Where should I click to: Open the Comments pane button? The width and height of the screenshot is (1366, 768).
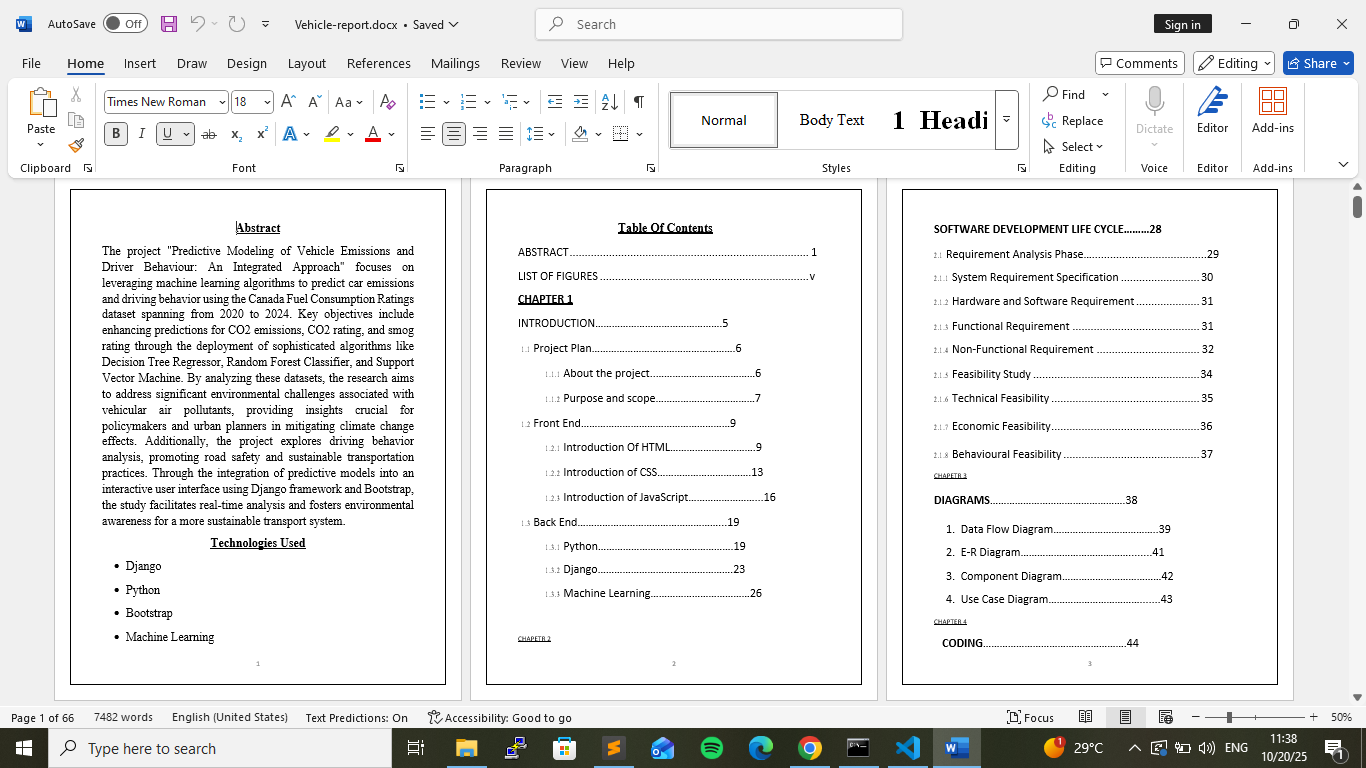pos(1140,63)
